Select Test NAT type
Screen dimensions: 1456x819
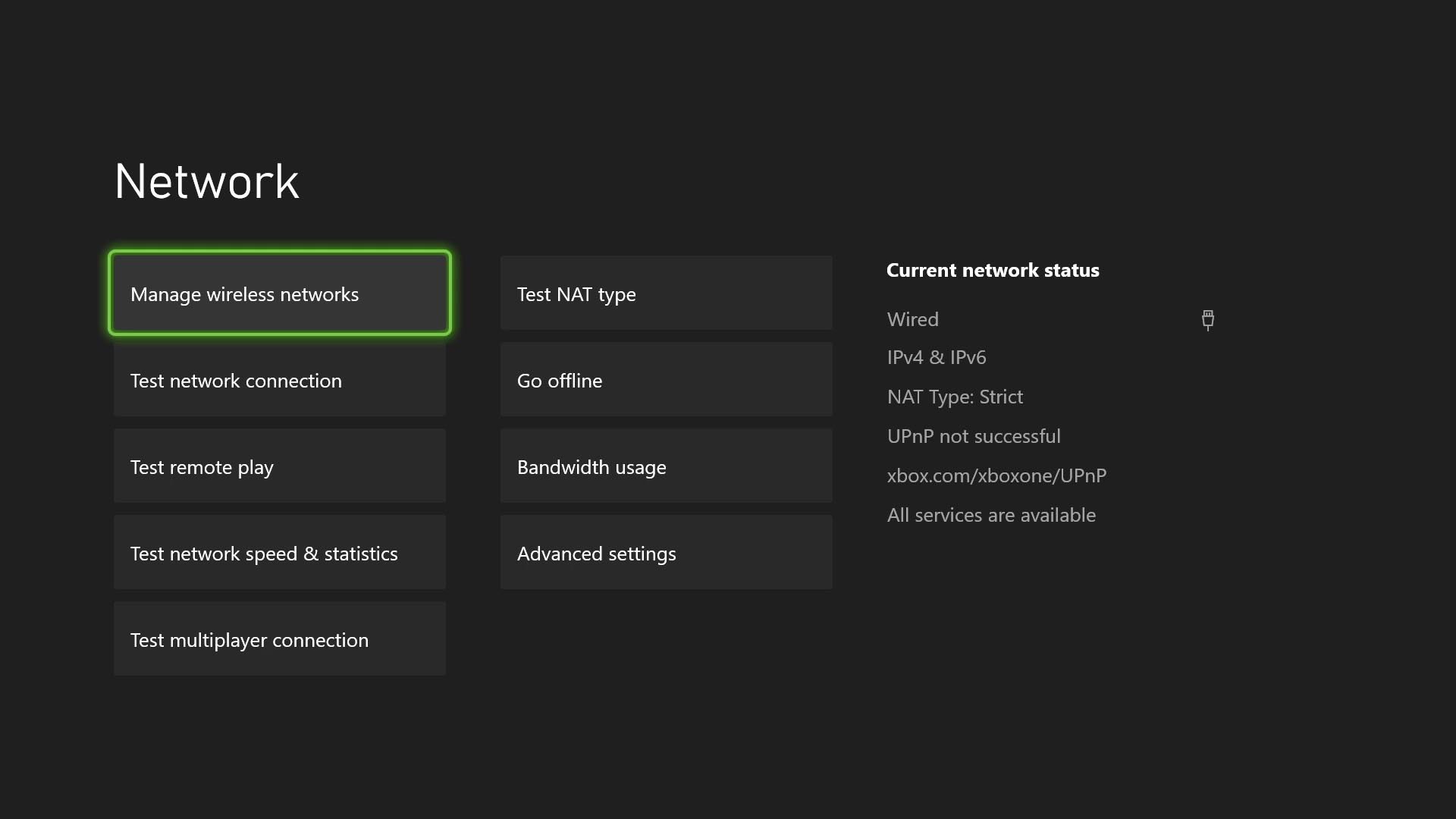coord(666,293)
